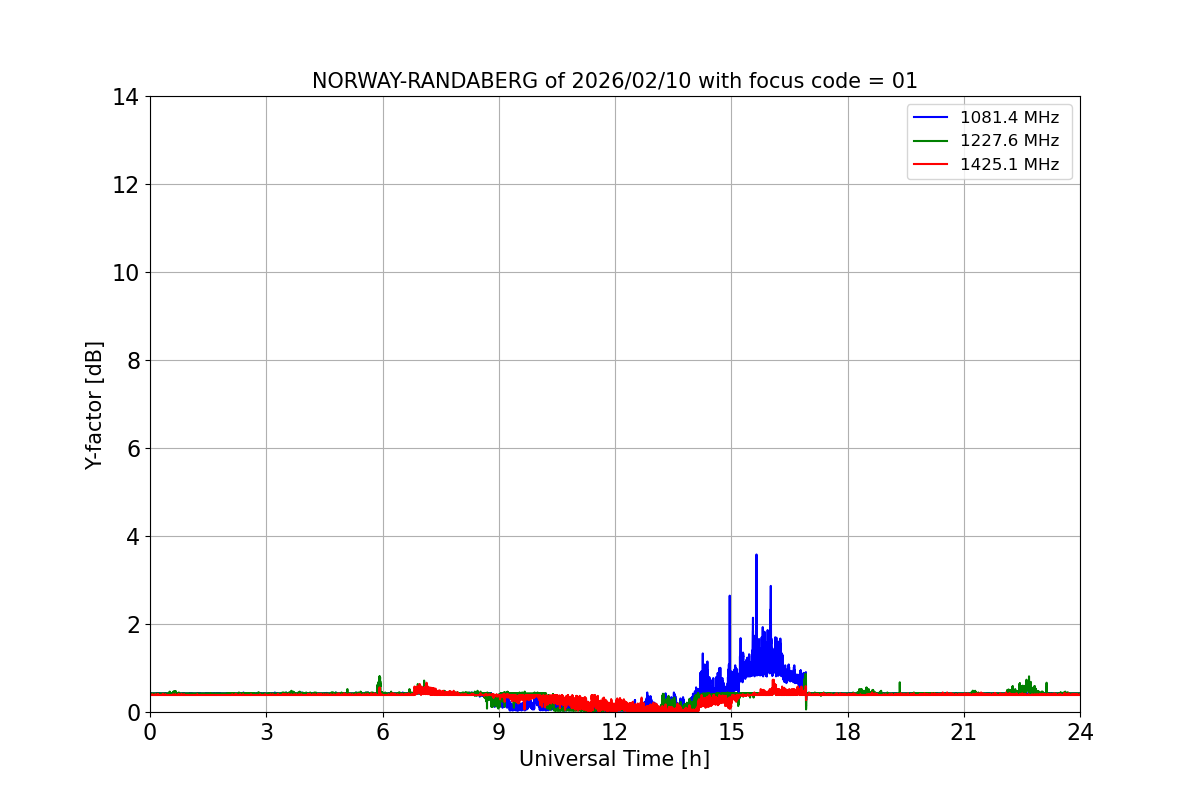Click x-axis tick label 3
1200x800 pixels.
click(266, 732)
